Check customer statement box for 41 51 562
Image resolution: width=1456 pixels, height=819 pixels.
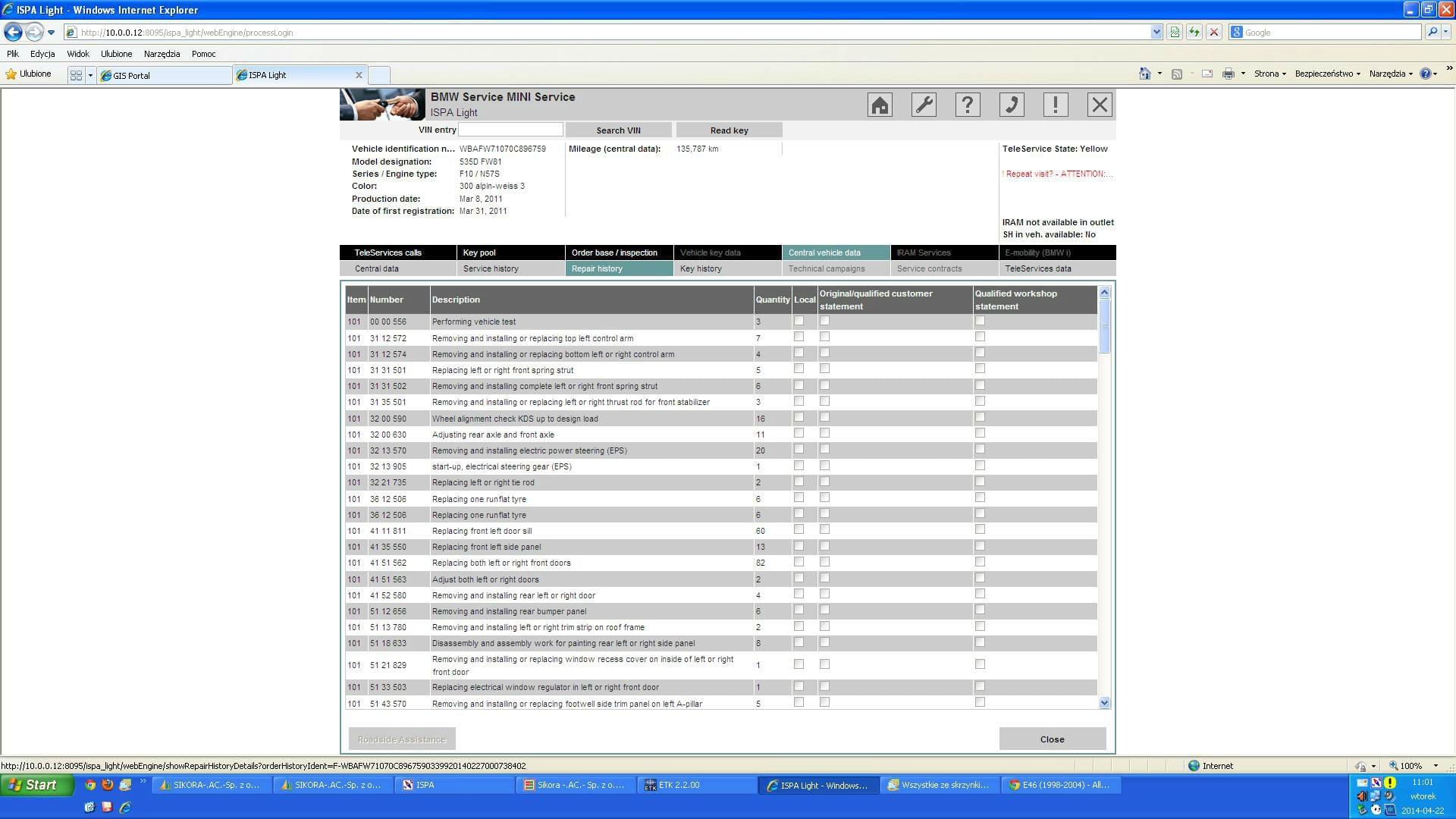pyautogui.click(x=824, y=562)
